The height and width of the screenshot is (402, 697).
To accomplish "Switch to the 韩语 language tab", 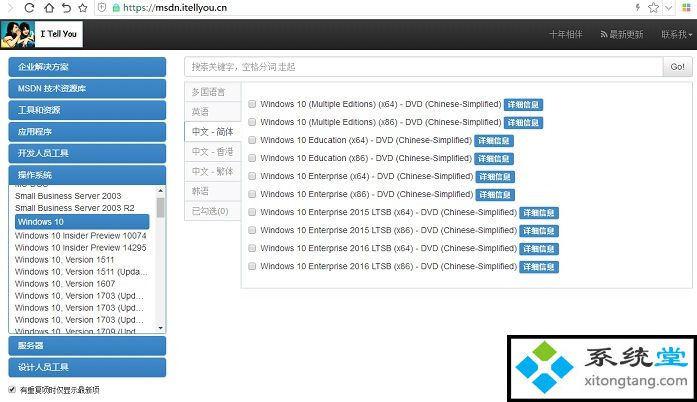I will click(x=213, y=191).
